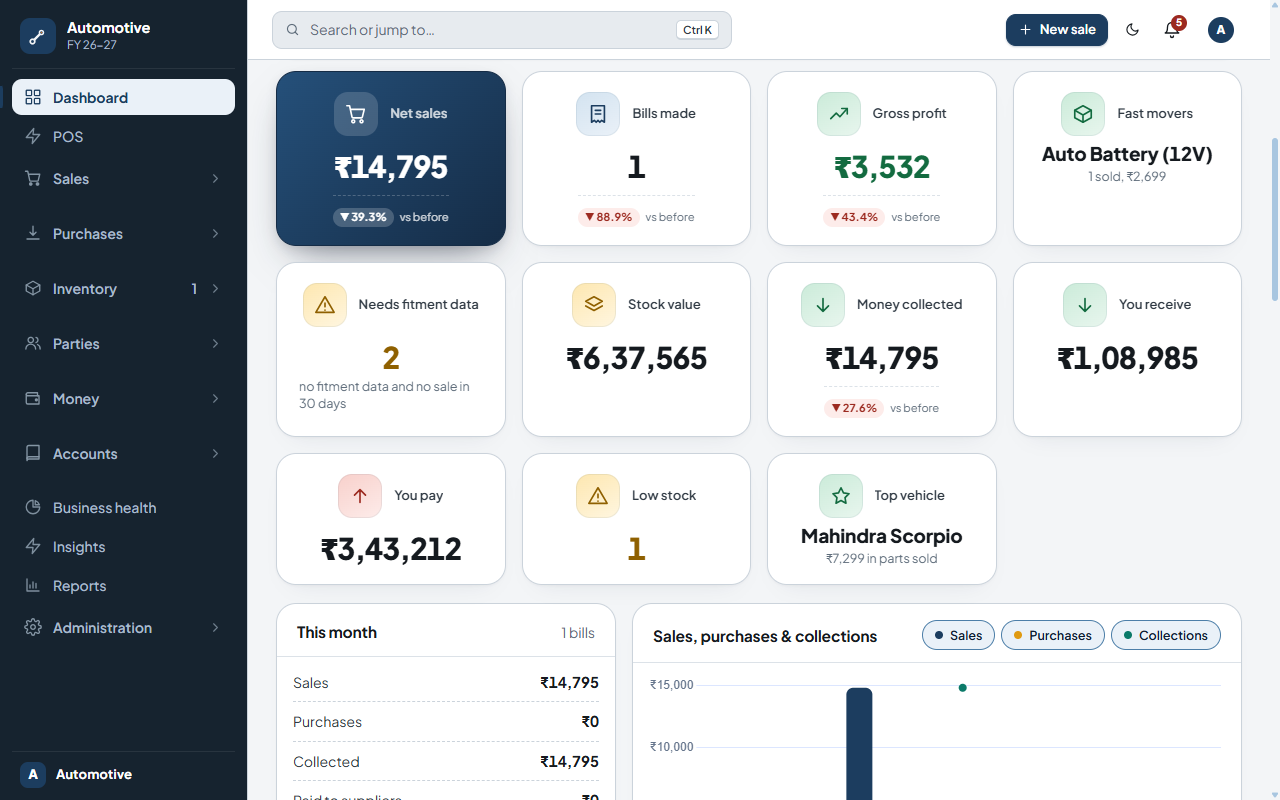Image resolution: width=1280 pixels, height=800 pixels.
Task: Expand the Sales sidebar section
Action: 123,179
